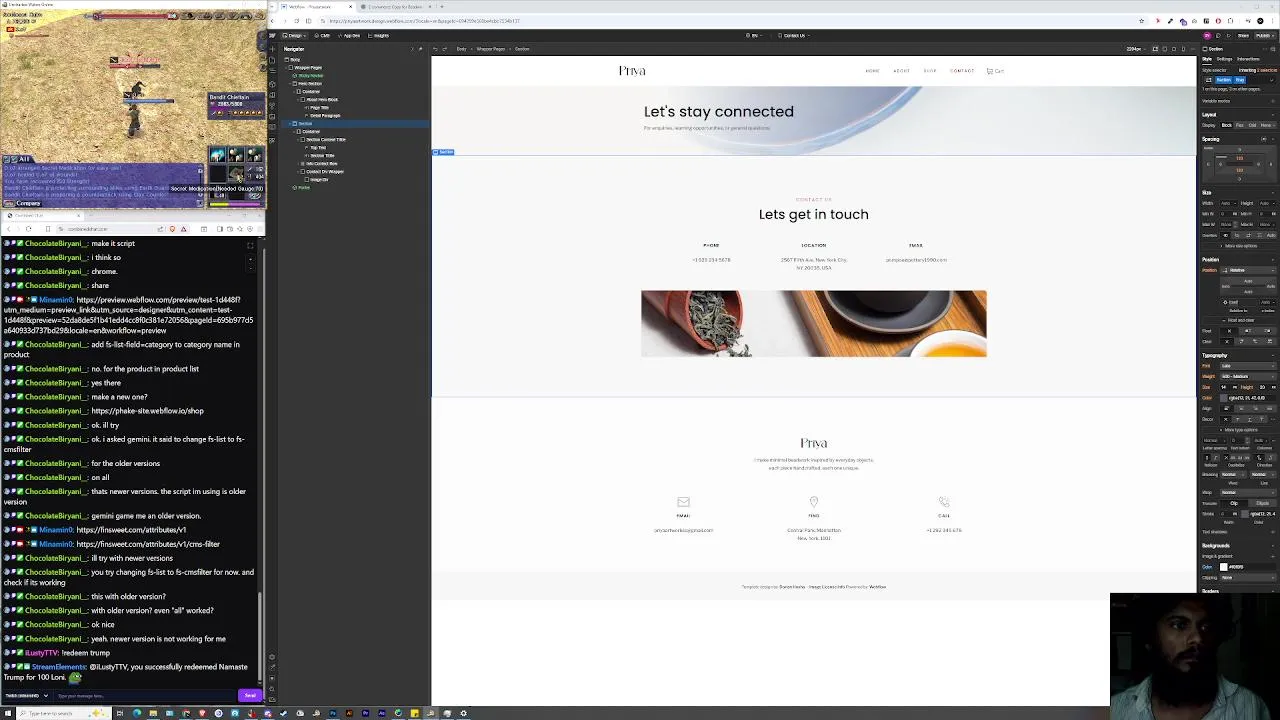This screenshot has height=720, width=1280.
Task: Click the comments icon beside the user avatar
Action: pos(1218,35)
